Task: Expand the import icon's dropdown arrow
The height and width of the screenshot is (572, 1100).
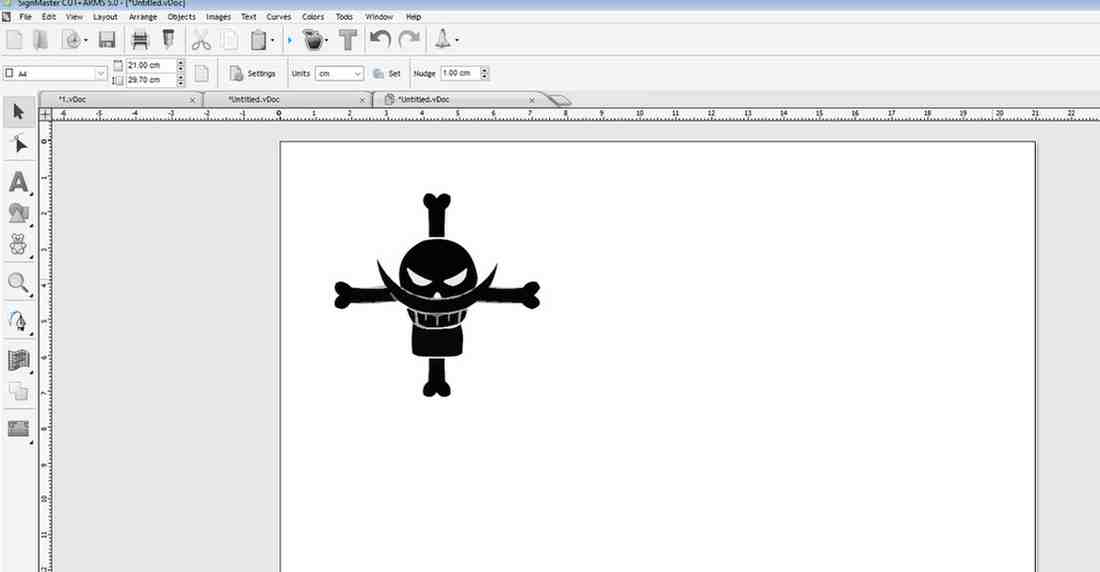Action: coord(86,40)
